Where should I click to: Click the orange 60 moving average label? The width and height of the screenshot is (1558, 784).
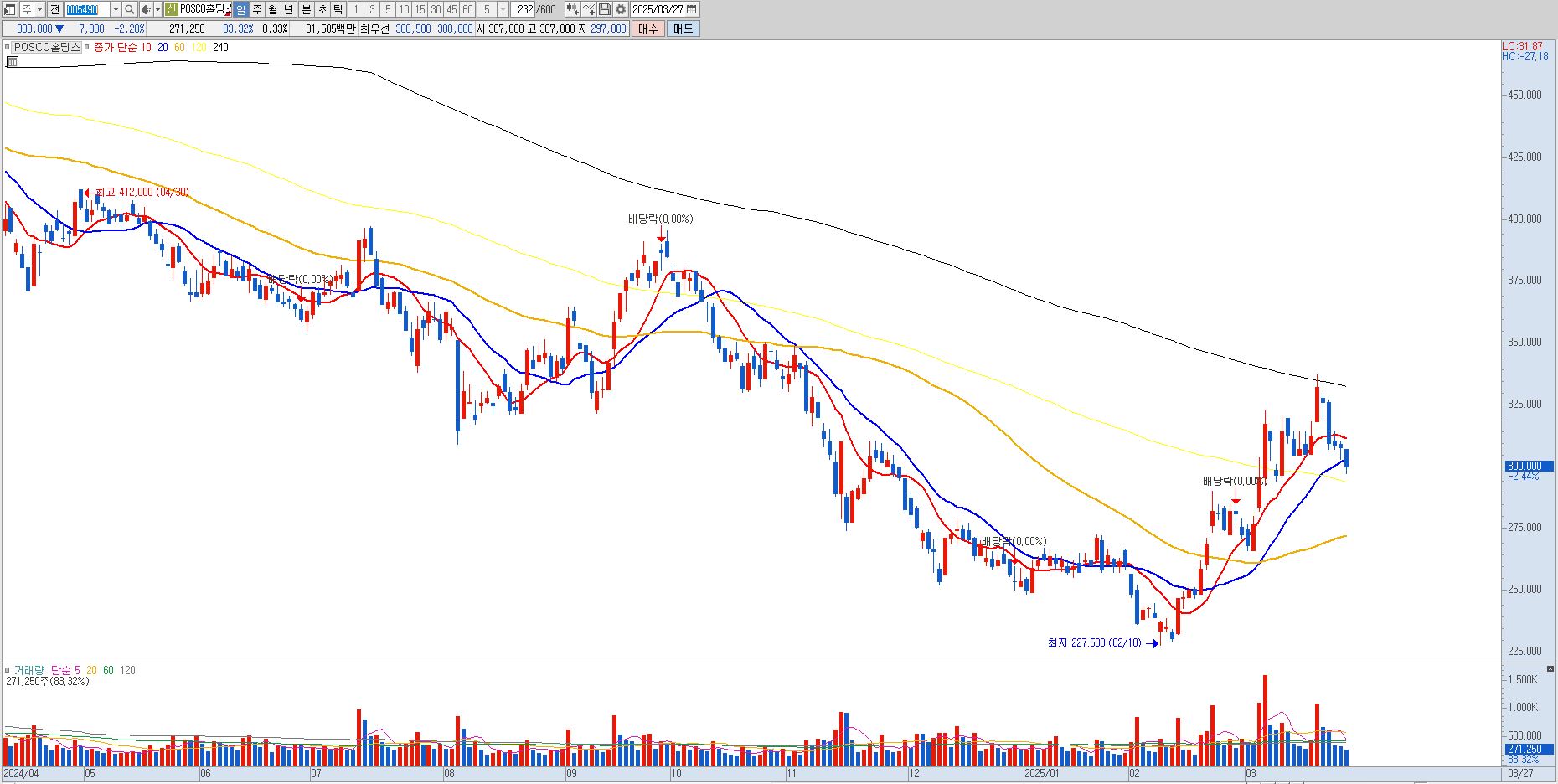pos(179,48)
